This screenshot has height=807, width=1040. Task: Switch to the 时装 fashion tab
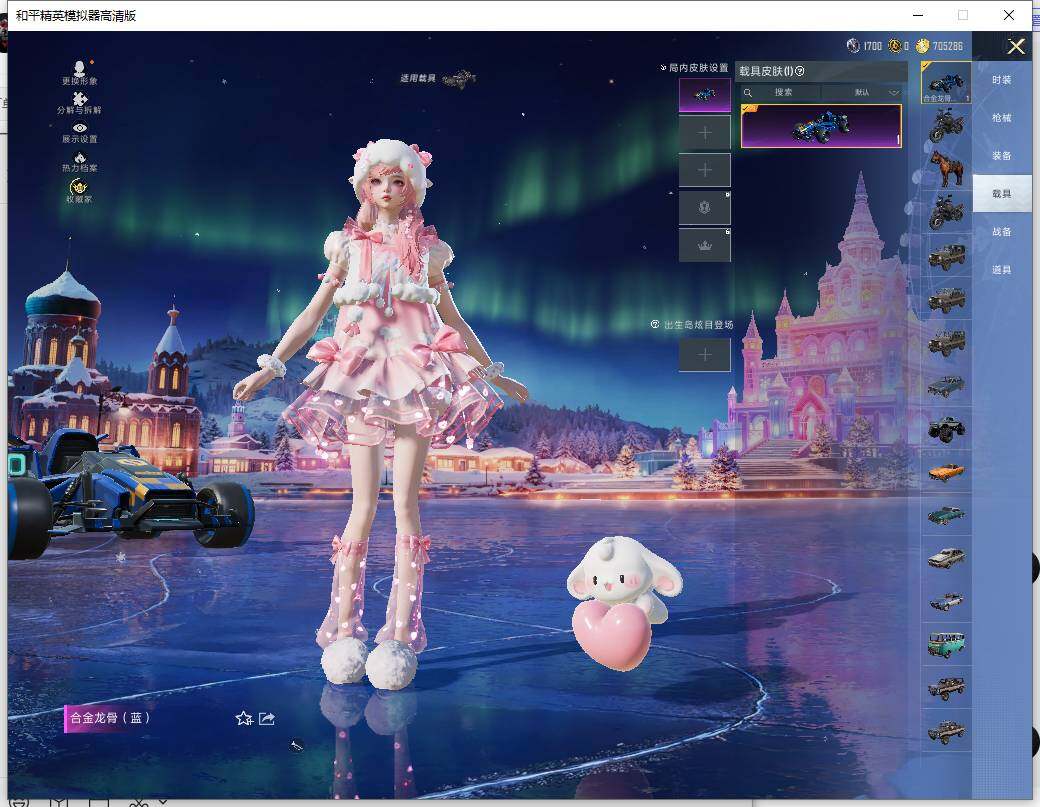[1003, 81]
